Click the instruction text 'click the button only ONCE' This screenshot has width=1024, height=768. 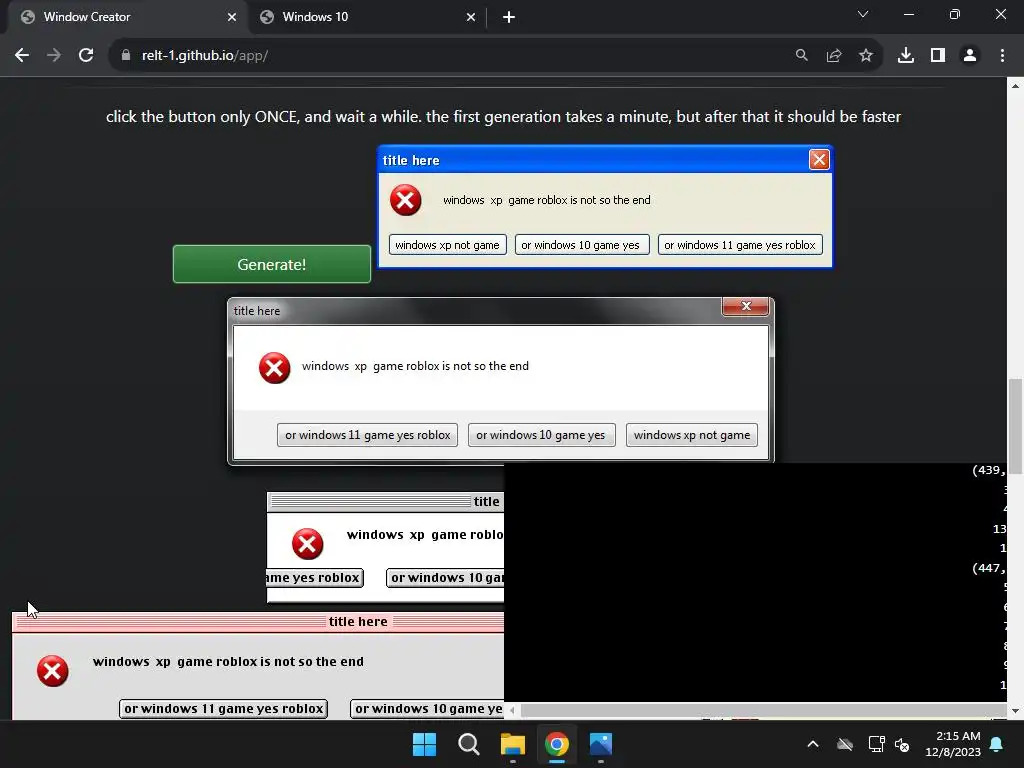click(x=202, y=117)
